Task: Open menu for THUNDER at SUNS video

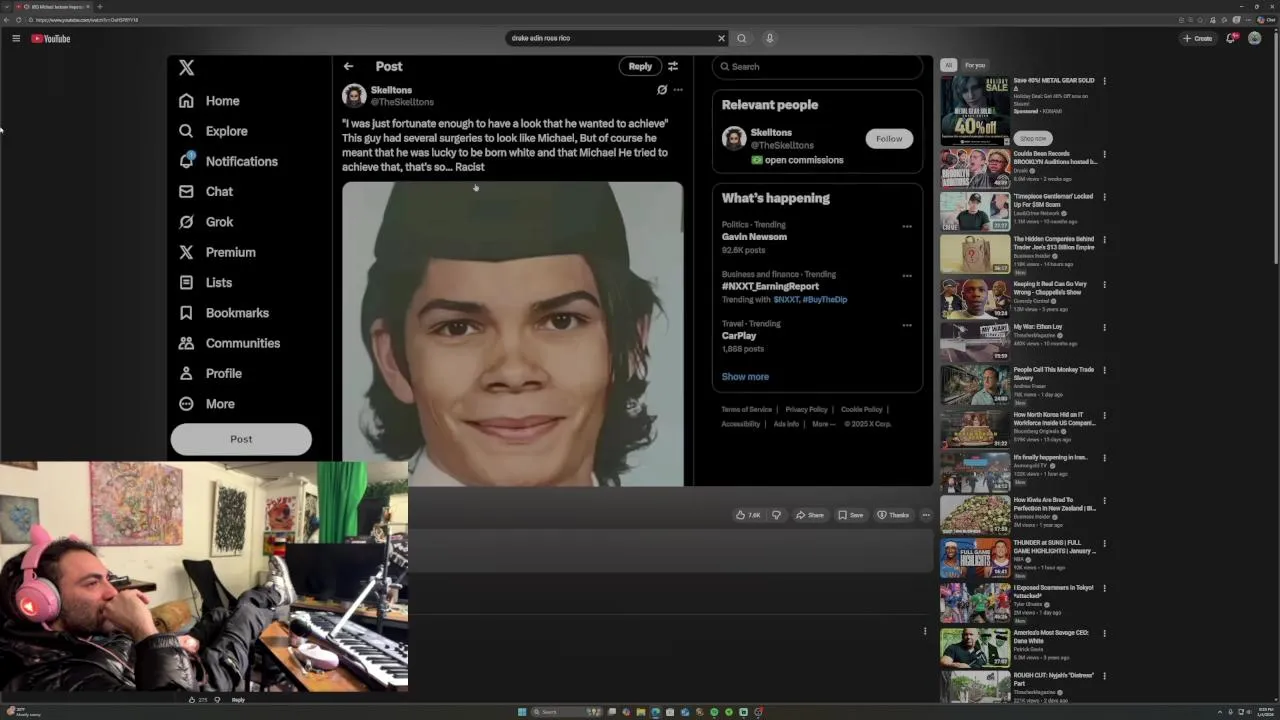Action: coord(1104,543)
